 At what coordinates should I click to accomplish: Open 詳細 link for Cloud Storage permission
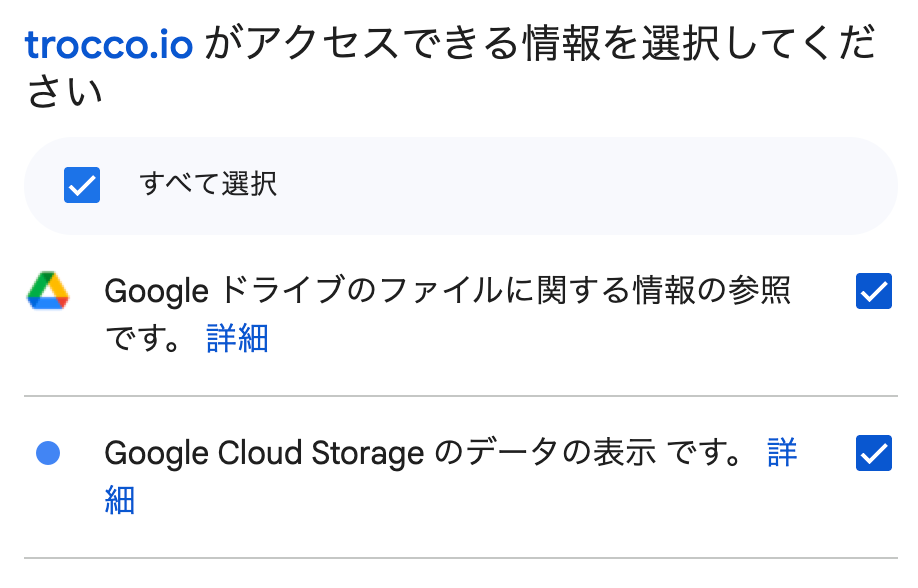pyautogui.click(x=782, y=453)
